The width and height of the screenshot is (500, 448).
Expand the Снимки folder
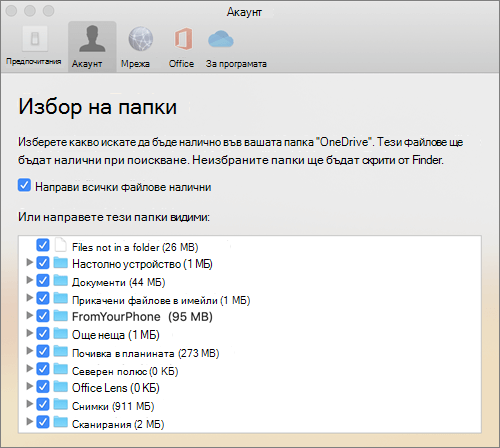click(x=29, y=404)
